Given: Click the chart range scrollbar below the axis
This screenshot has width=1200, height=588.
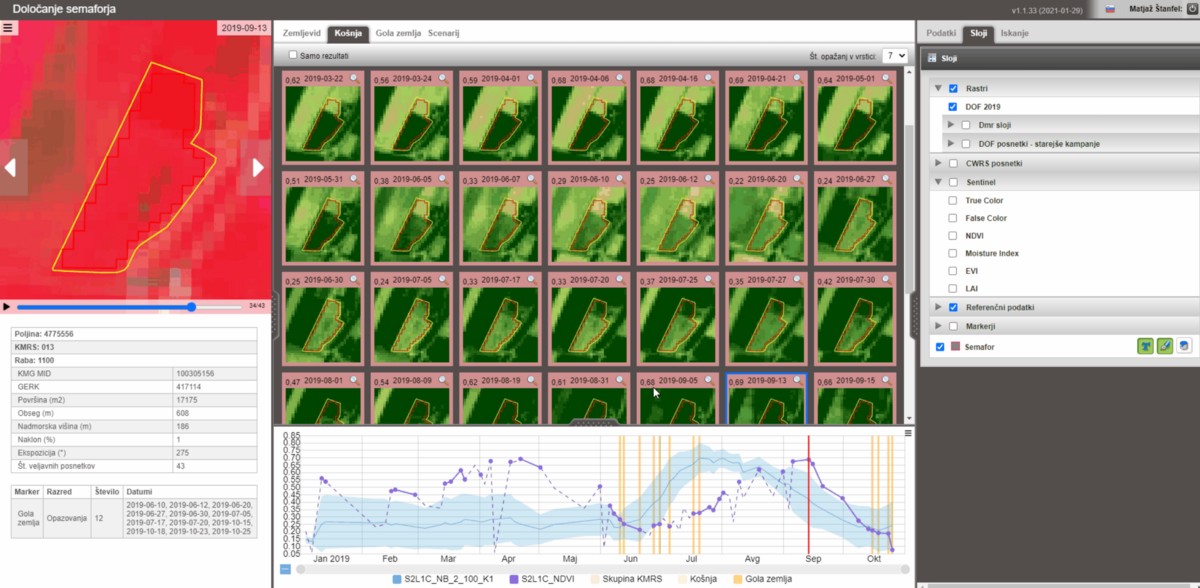Looking at the screenshot, I should point(604,569).
